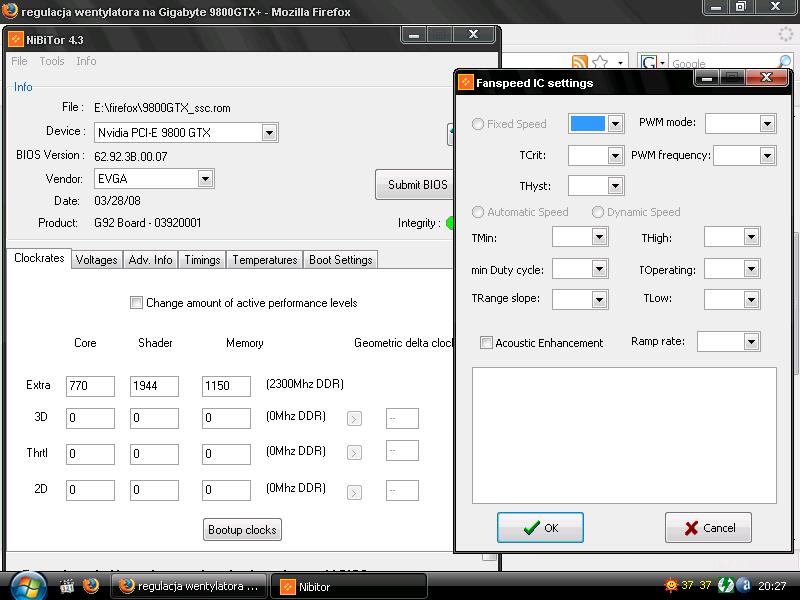Viewport: 800px width, 600px height.
Task: Open the Ramp rate dropdown
Action: click(751, 342)
